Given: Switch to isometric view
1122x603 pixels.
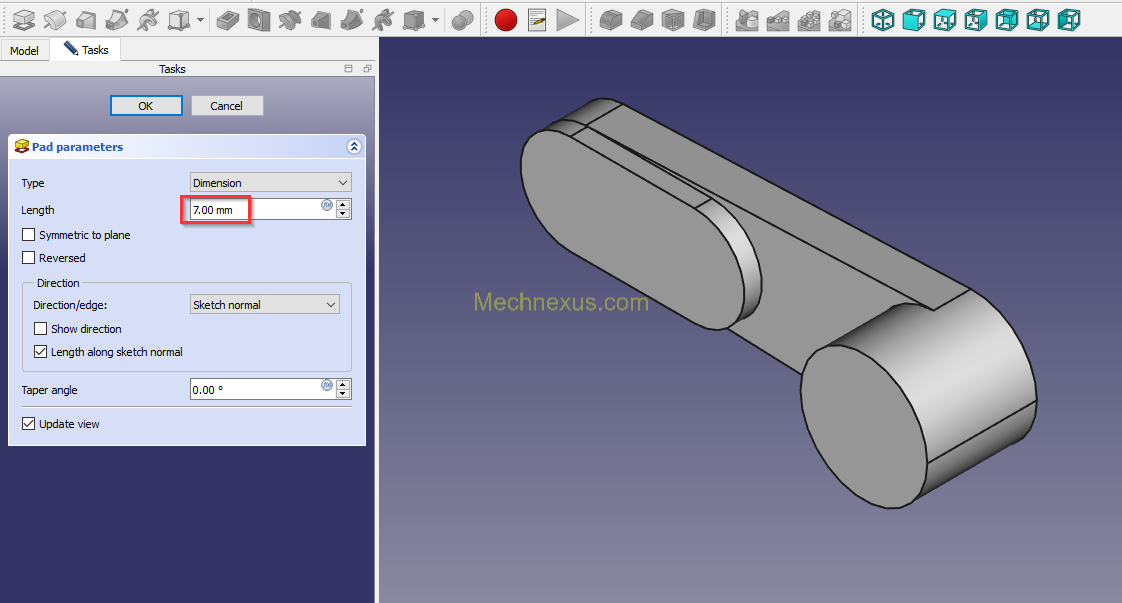Looking at the screenshot, I should [883, 20].
